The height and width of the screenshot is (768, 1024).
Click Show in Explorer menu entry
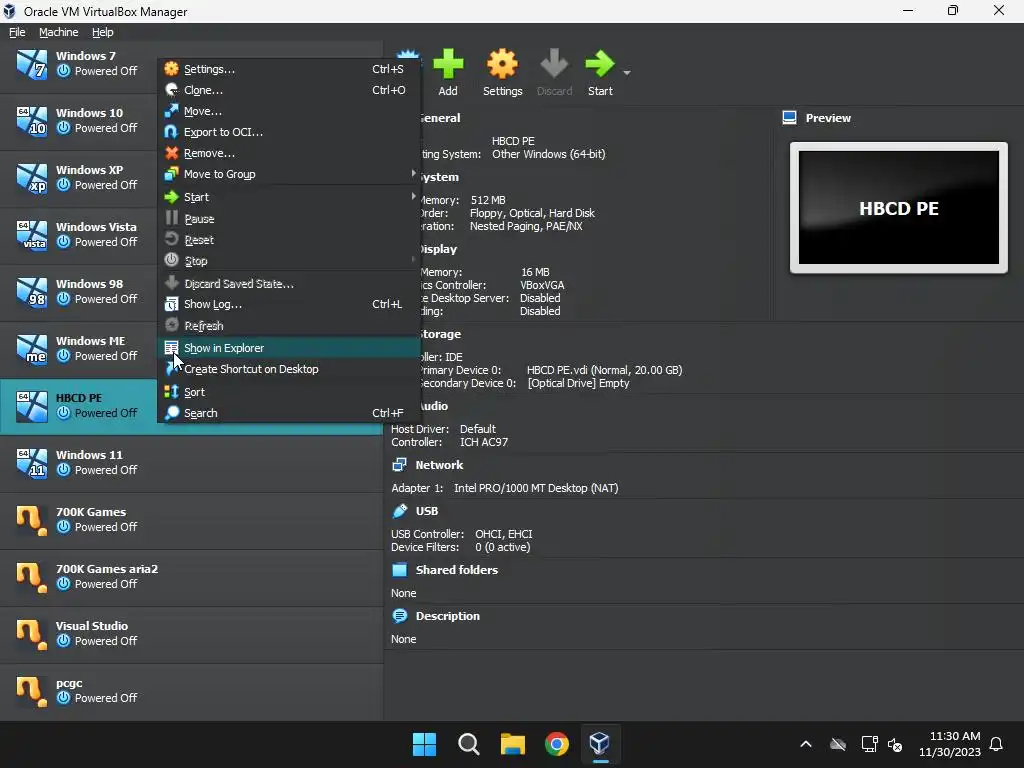point(287,348)
